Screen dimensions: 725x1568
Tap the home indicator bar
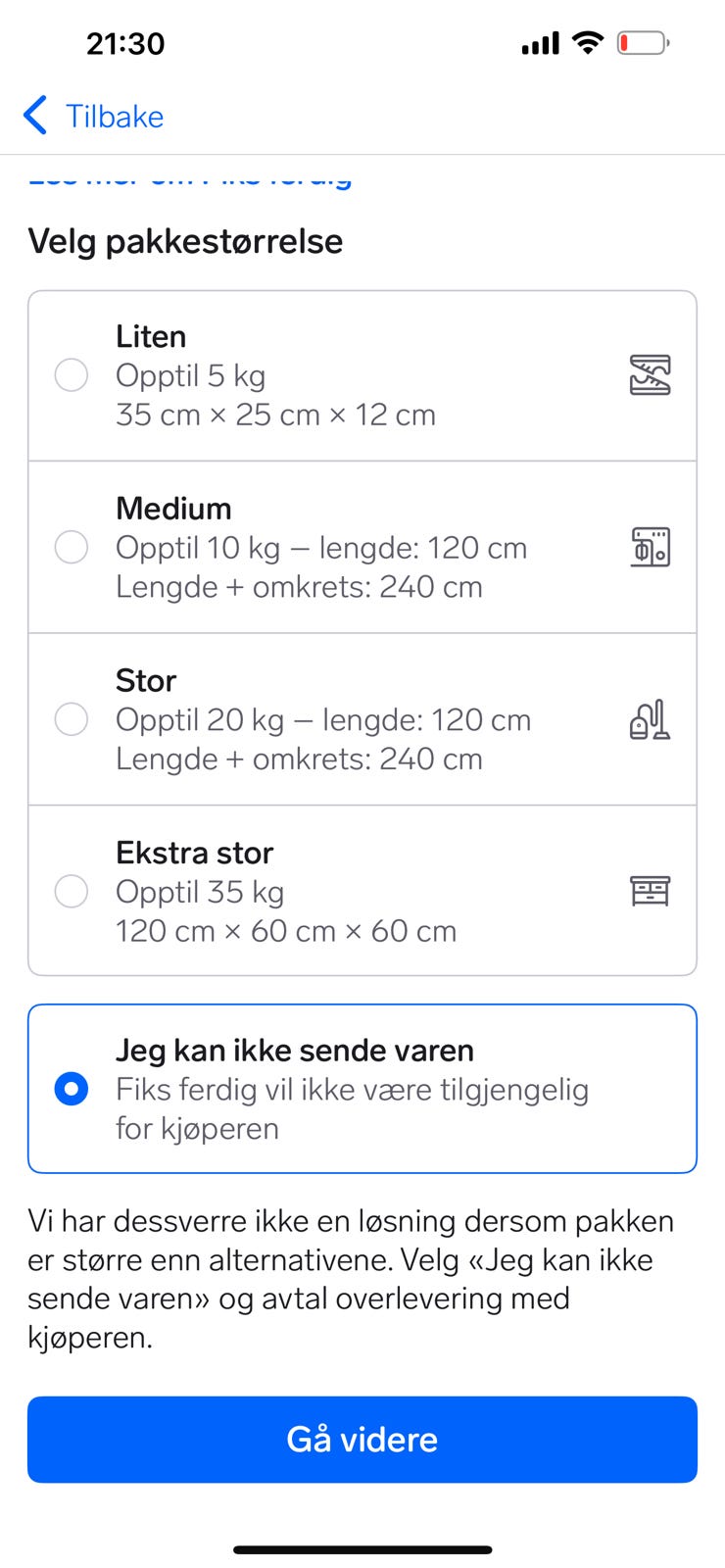(362, 1549)
